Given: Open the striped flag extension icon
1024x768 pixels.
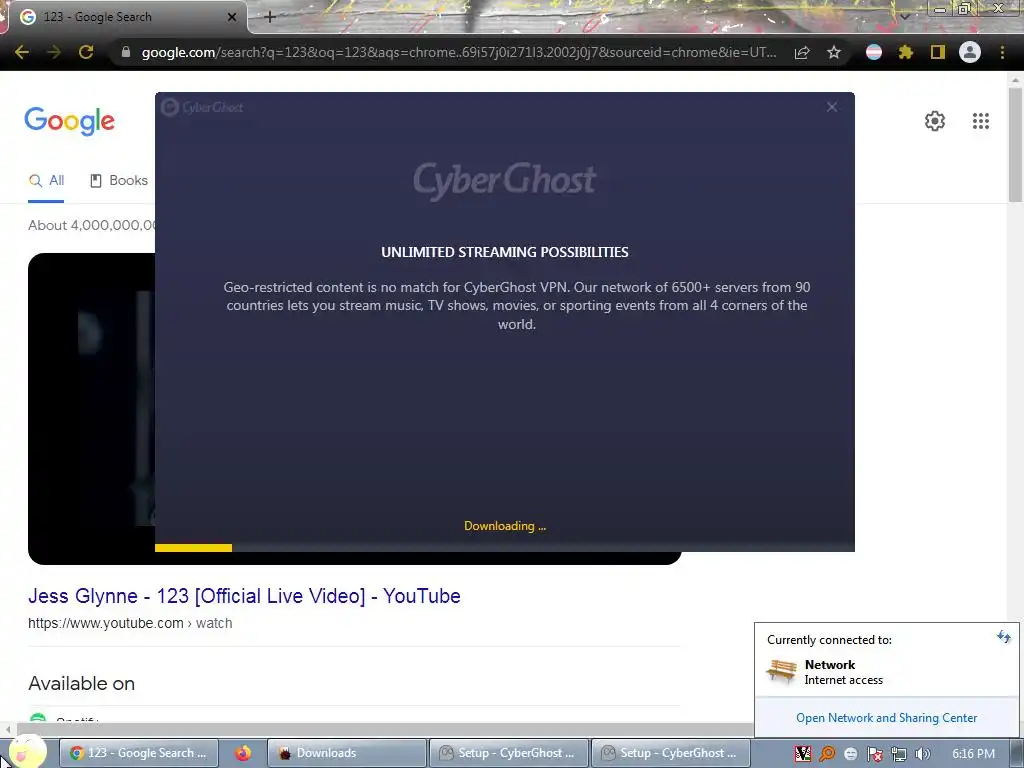Looking at the screenshot, I should (x=874, y=52).
